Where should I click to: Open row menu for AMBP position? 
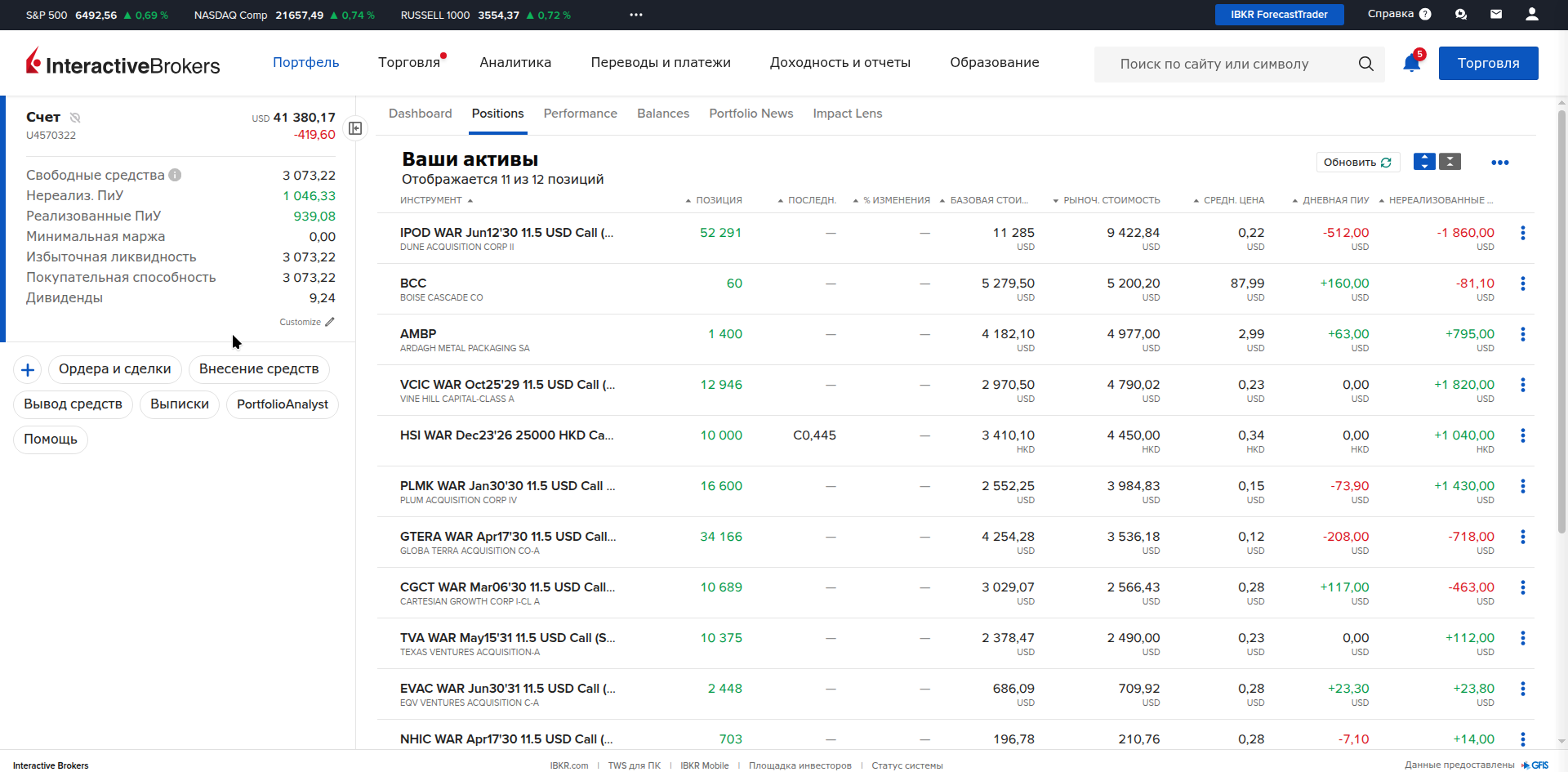[1523, 334]
